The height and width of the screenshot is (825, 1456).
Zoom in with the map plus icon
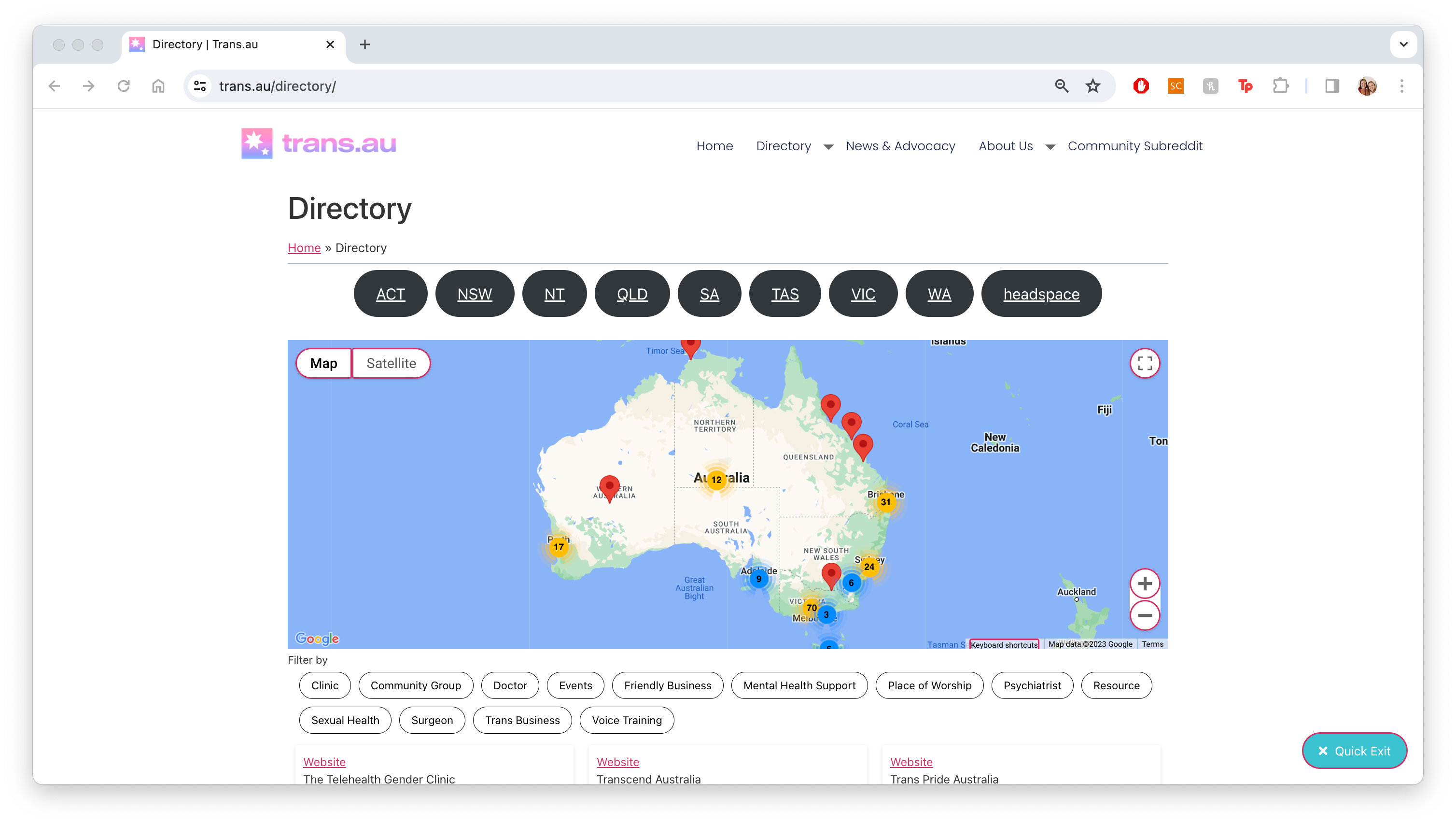(1145, 583)
